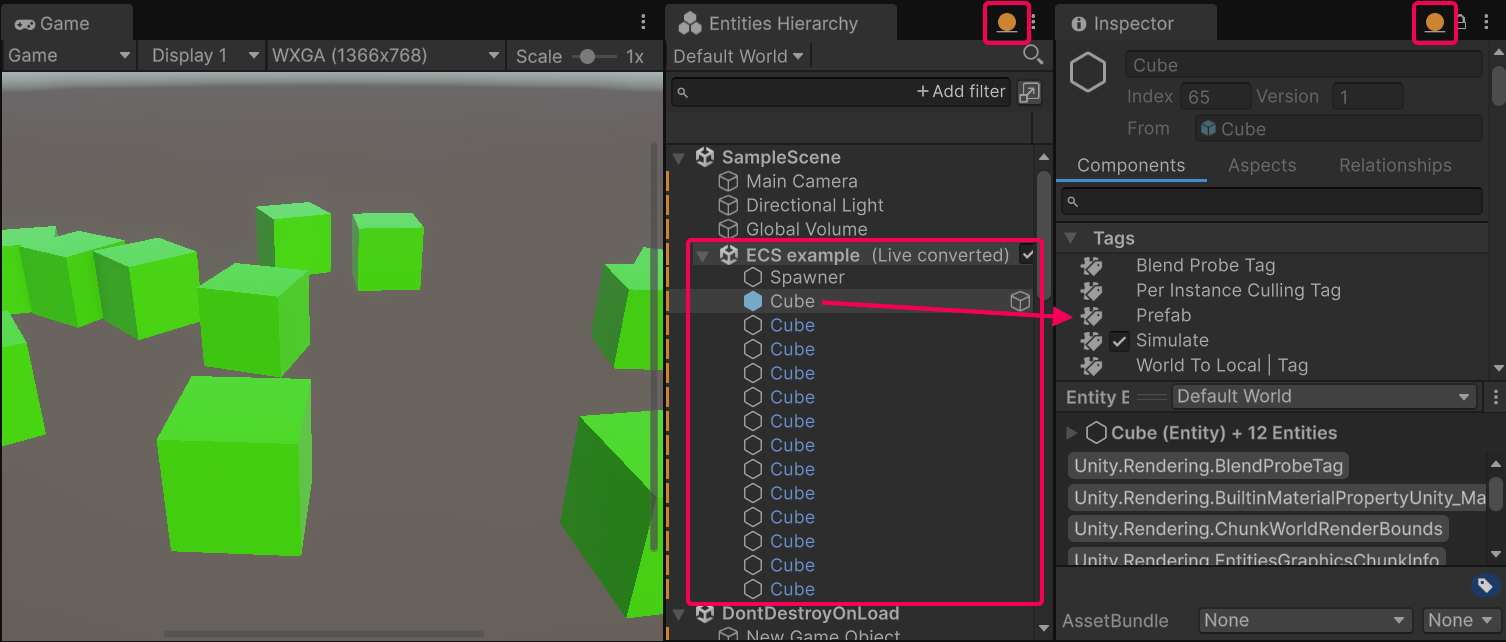
Task: Click the orange data mode icon on Inspector
Action: point(1434,22)
